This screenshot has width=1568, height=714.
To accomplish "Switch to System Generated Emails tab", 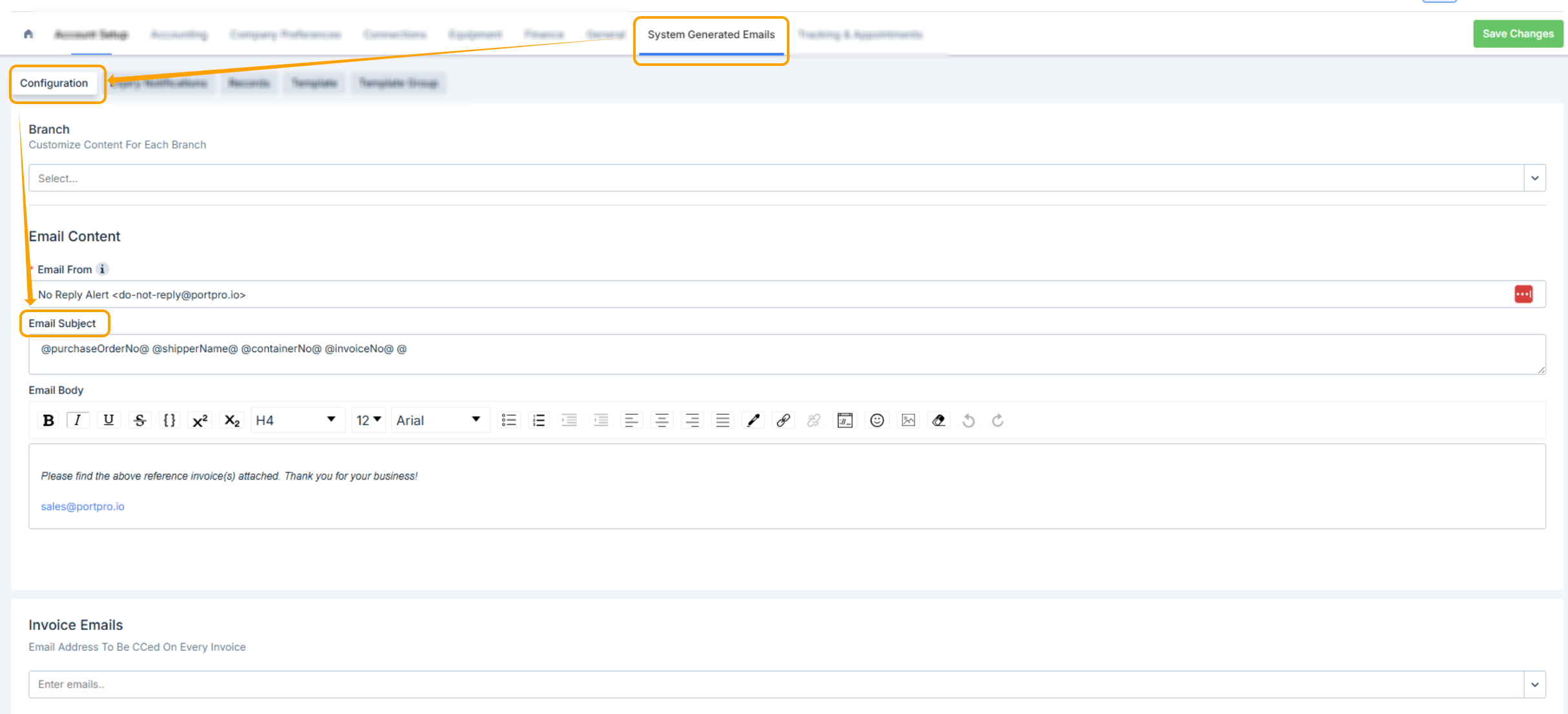I will coord(711,35).
